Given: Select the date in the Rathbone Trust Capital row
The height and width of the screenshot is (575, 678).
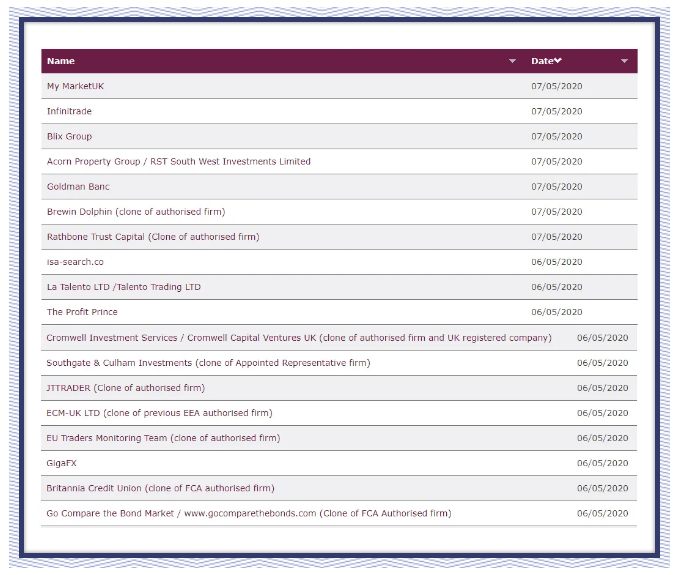Looking at the screenshot, I should (x=556, y=236).
